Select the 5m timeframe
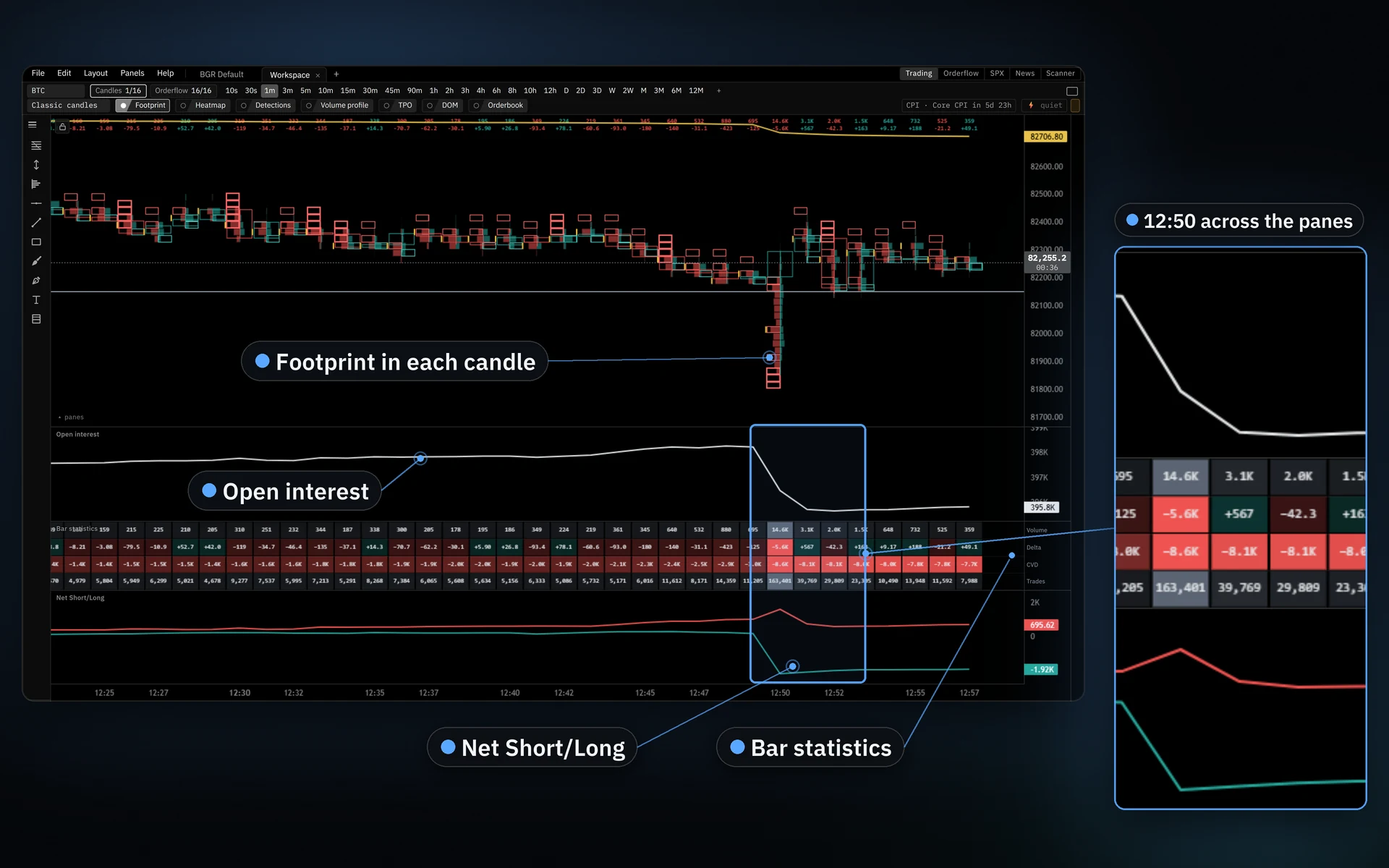The height and width of the screenshot is (868, 1389). point(305,91)
